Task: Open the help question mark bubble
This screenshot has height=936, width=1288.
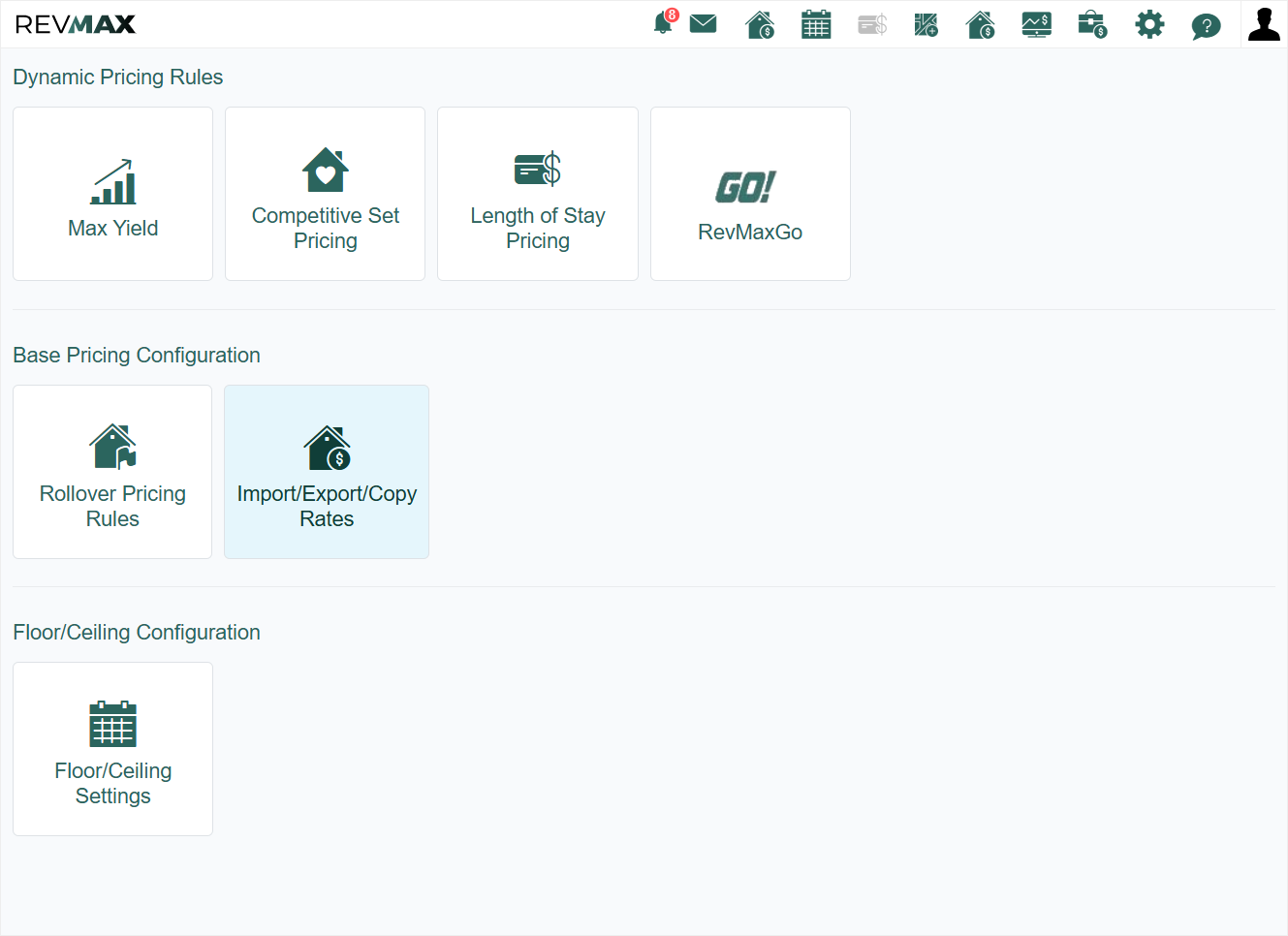Action: pyautogui.click(x=1206, y=25)
